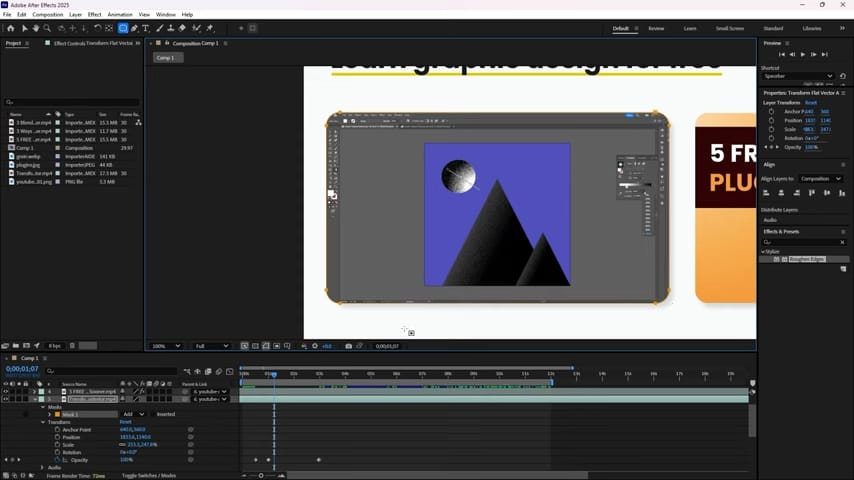The image size is (854, 480).
Task: Toggle Anchor Point stopwatch in timeline
Action: point(57,429)
